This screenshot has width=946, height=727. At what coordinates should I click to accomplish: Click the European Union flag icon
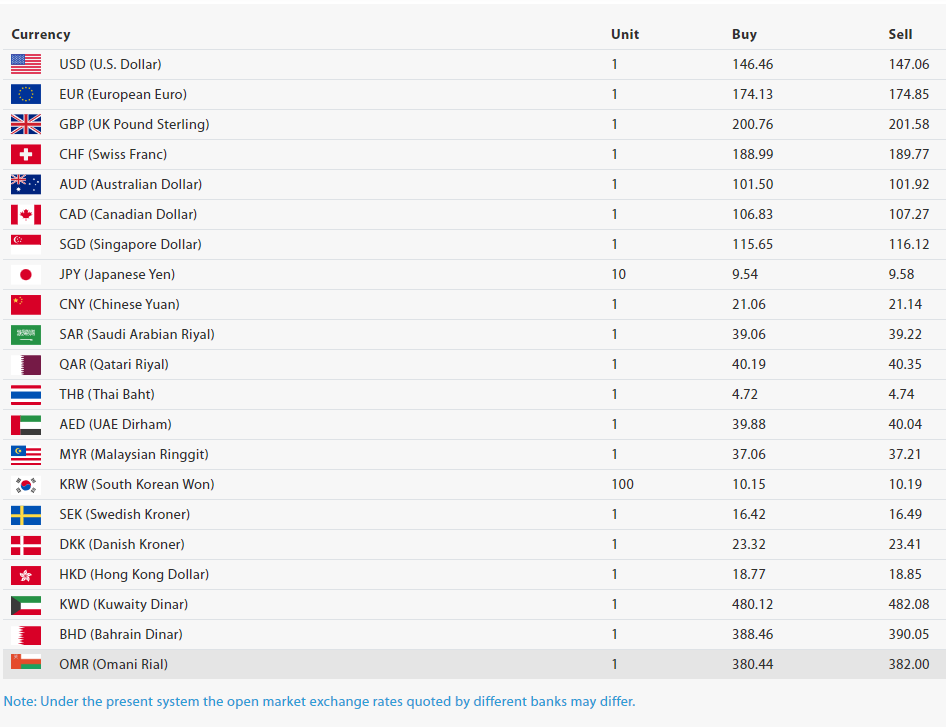point(26,94)
